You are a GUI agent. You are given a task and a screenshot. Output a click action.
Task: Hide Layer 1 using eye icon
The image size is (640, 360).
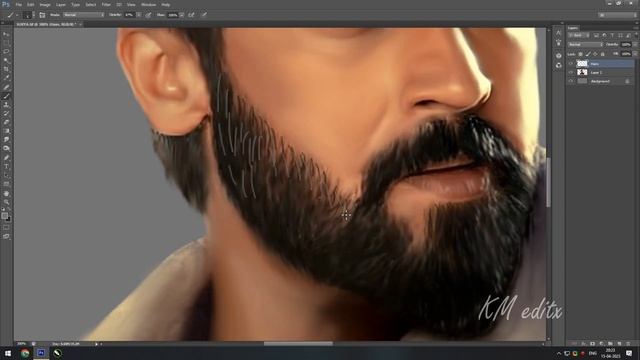click(x=571, y=72)
